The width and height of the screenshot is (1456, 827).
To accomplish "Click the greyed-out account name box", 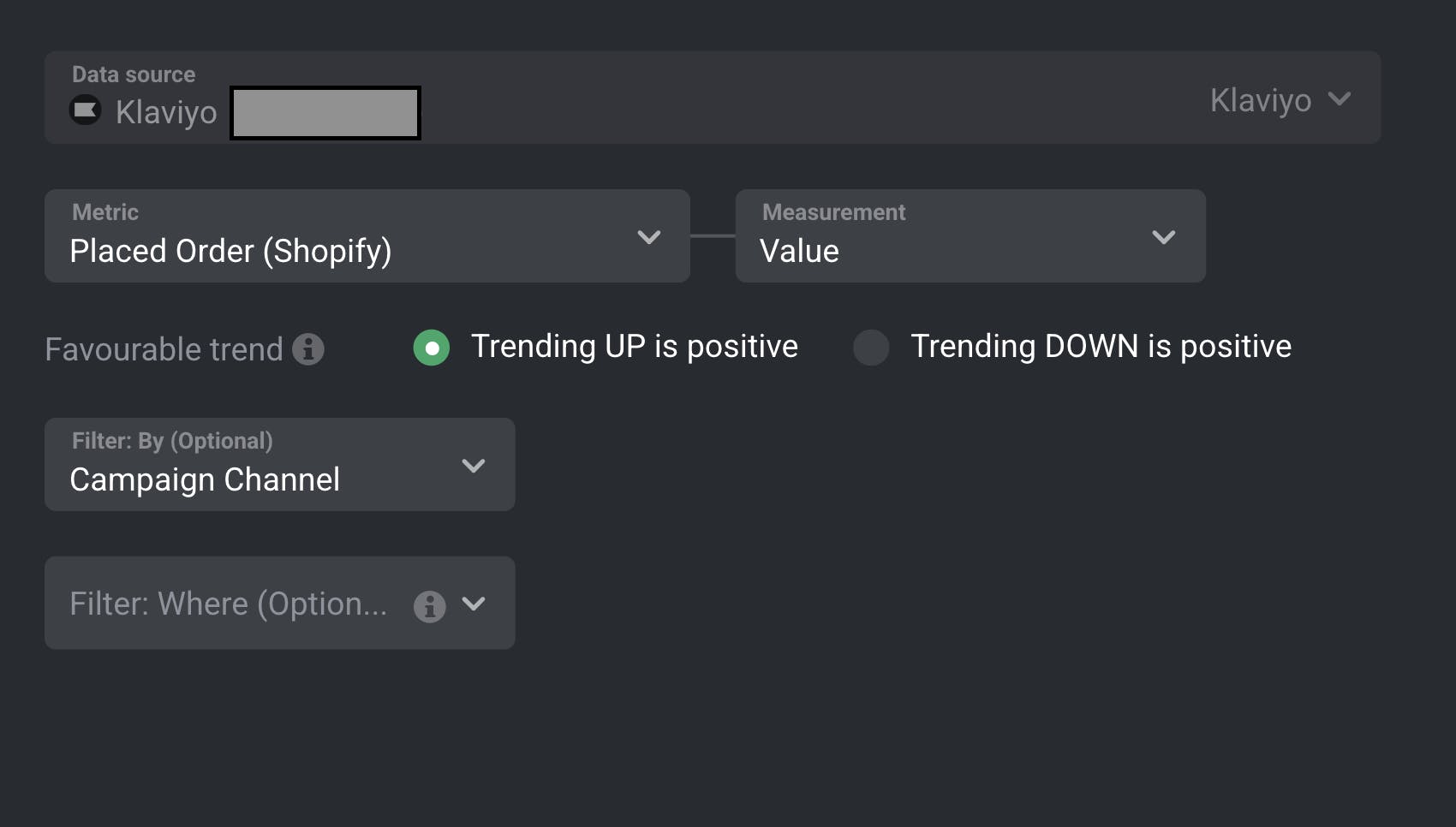I will coord(325,112).
